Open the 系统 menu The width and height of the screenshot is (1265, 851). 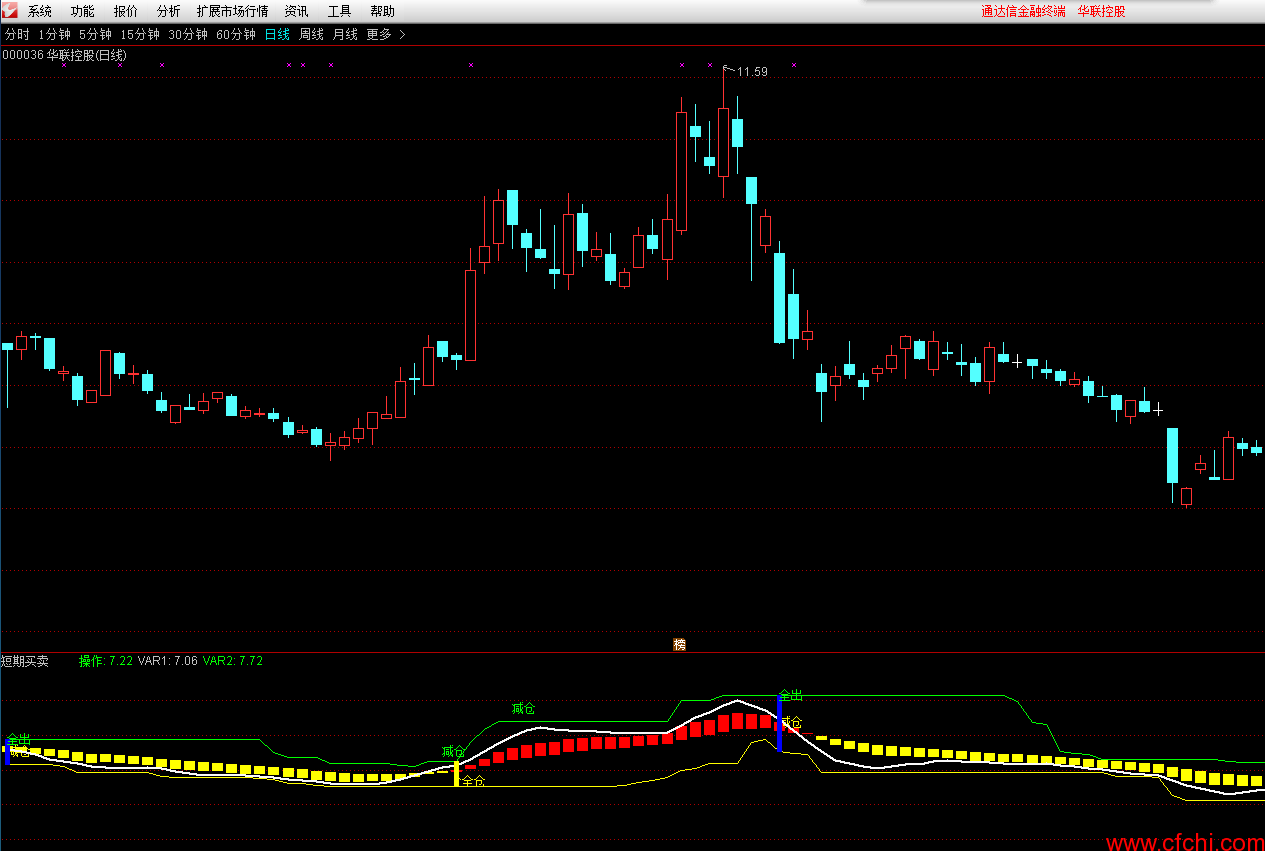(40, 12)
